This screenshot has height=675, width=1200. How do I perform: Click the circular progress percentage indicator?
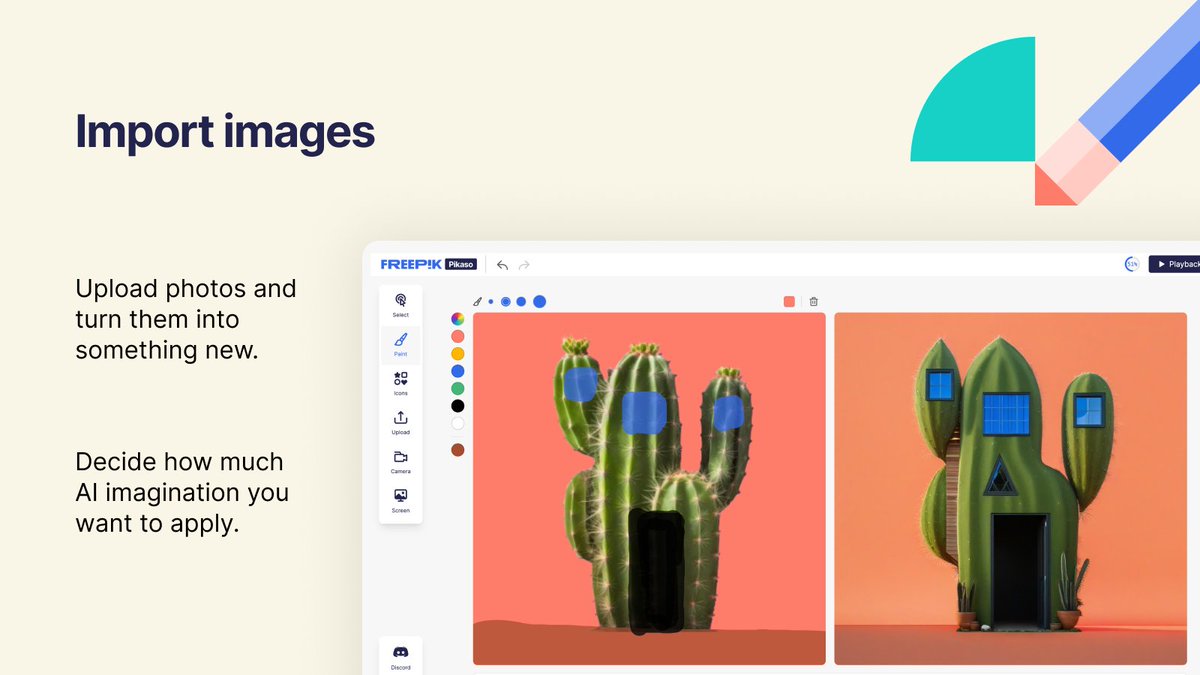pos(1132,264)
